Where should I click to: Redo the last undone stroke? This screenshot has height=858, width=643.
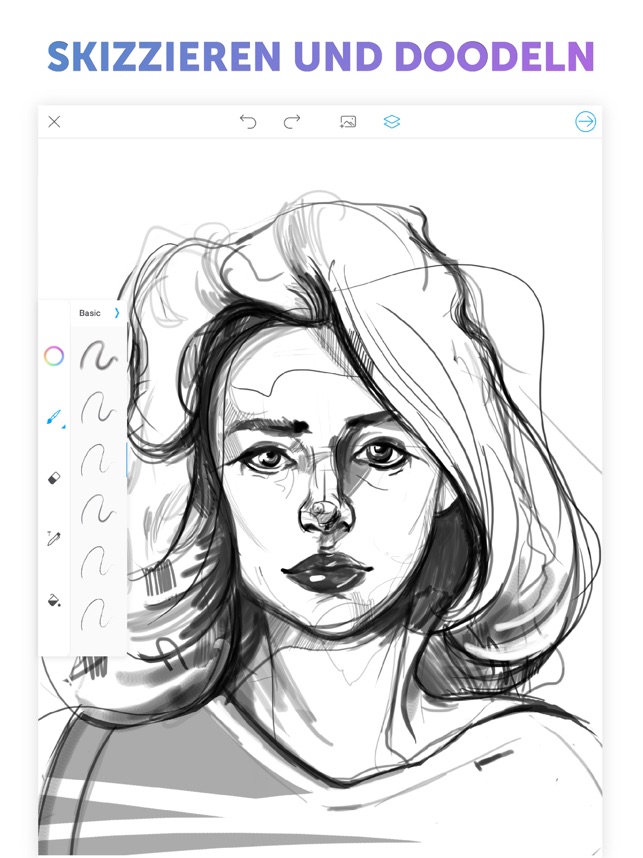(292, 121)
